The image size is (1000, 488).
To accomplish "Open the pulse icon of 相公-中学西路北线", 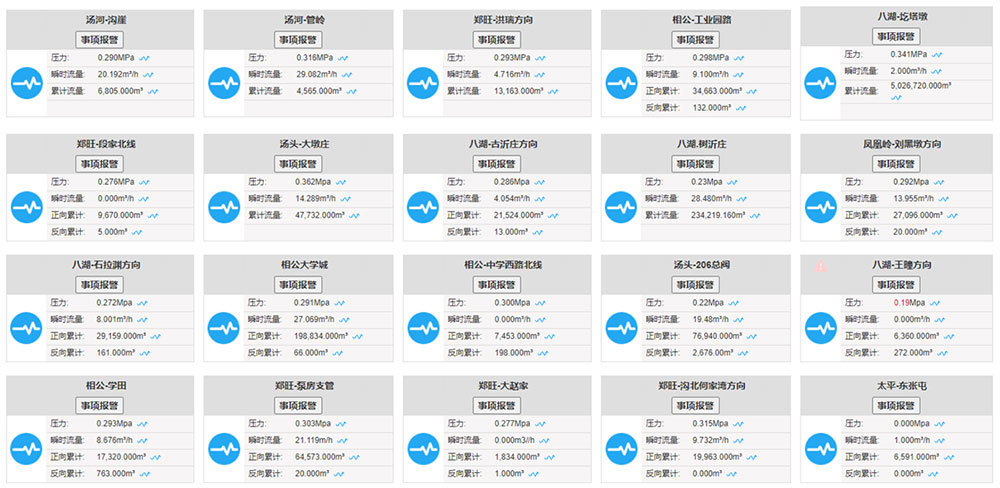I will pos(423,328).
